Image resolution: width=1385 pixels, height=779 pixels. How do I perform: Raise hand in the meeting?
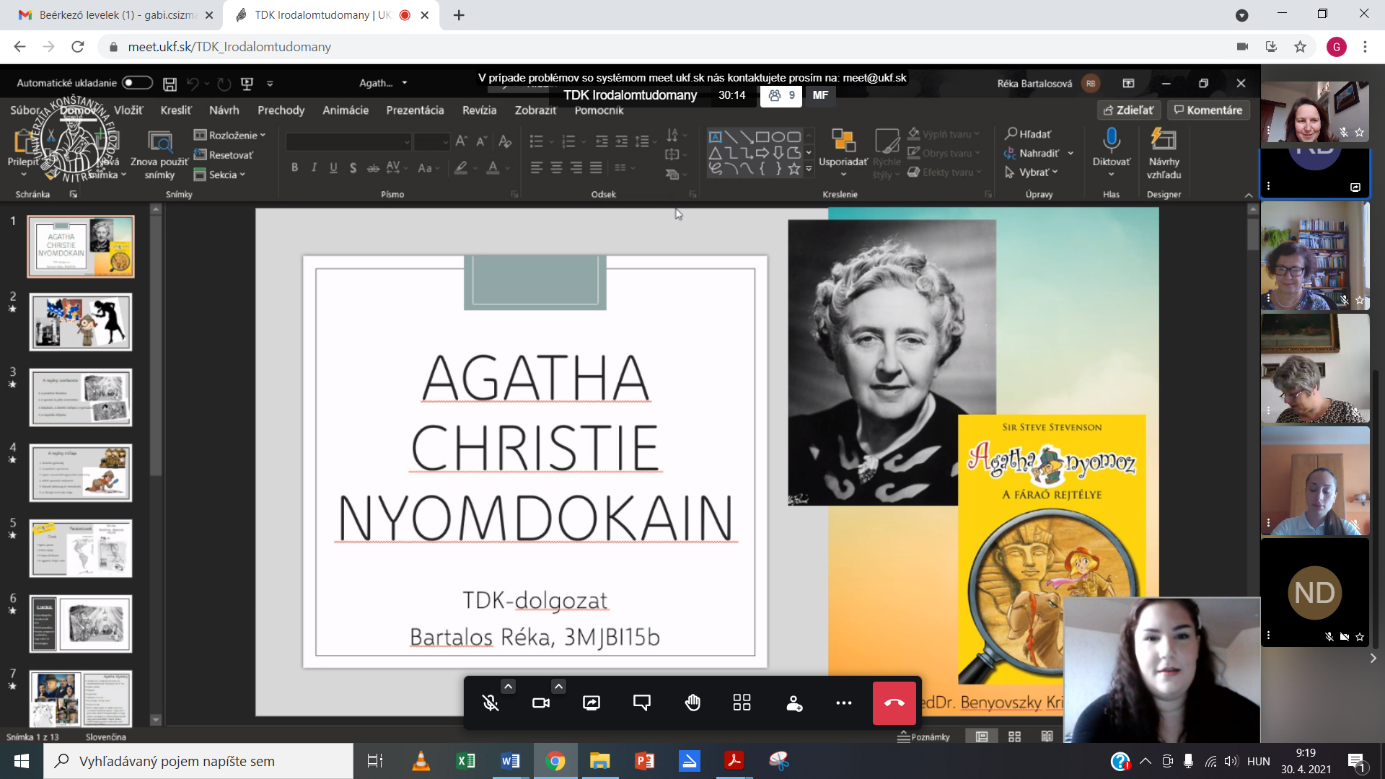pos(692,703)
